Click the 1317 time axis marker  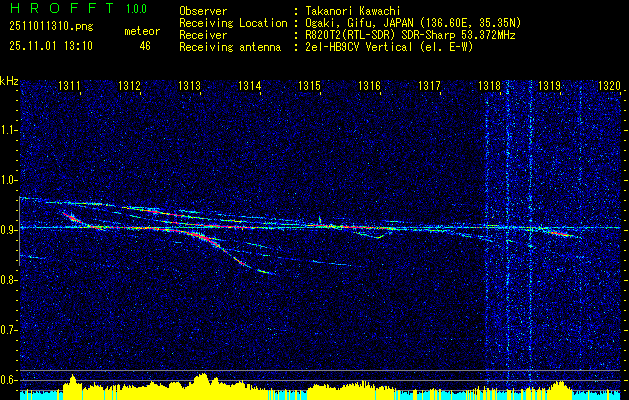coord(429,86)
